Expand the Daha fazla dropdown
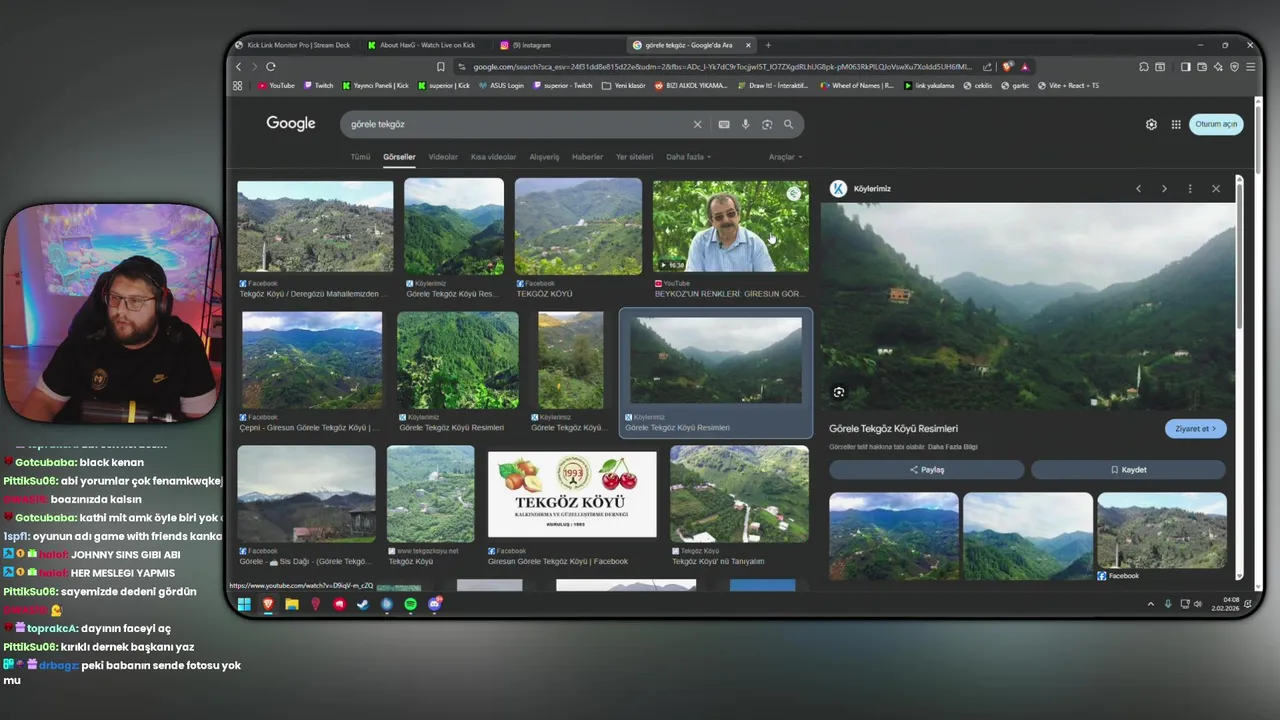This screenshot has height=720, width=1280. (689, 157)
